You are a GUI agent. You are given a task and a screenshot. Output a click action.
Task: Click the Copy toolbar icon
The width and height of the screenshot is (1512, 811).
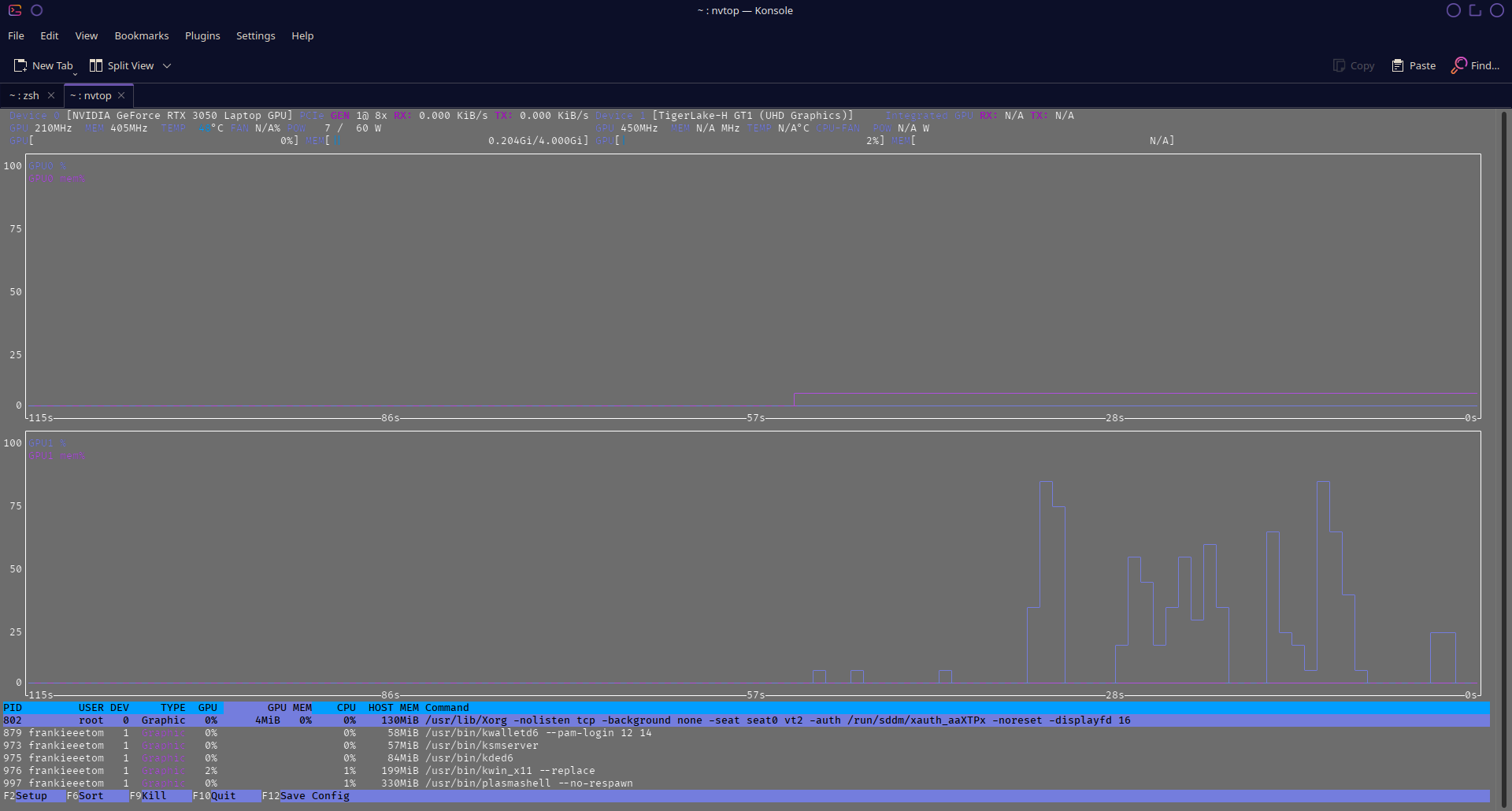coord(1337,65)
